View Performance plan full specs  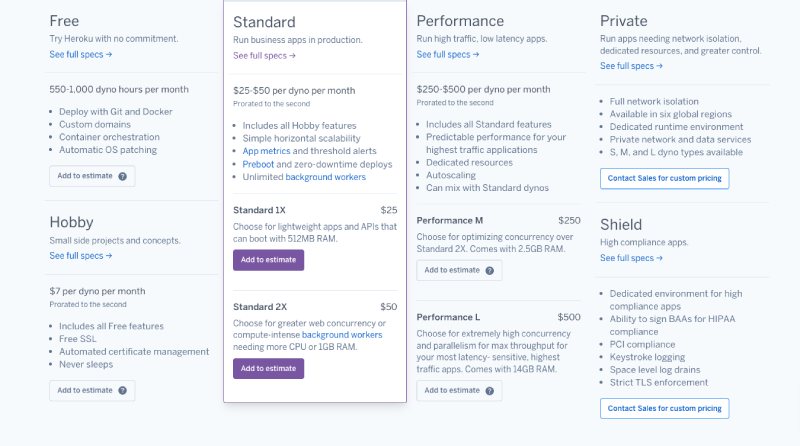(x=447, y=55)
